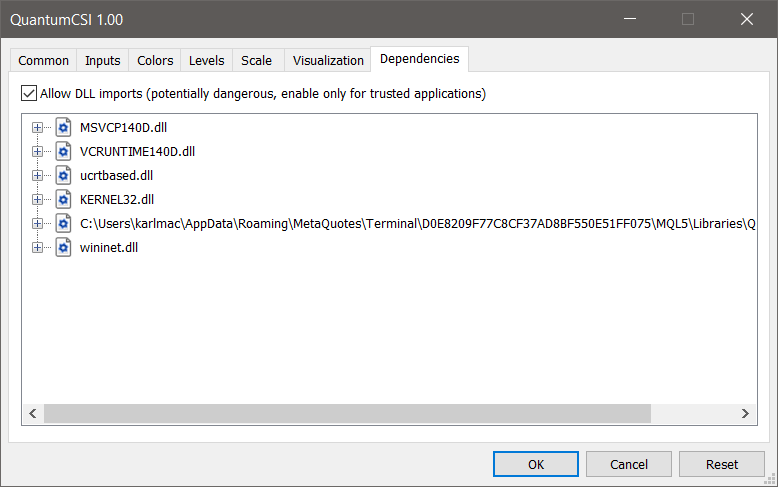Screen dimensions: 778x487
Task: Expand the wininet.dll tree node
Action: [x=37, y=248]
